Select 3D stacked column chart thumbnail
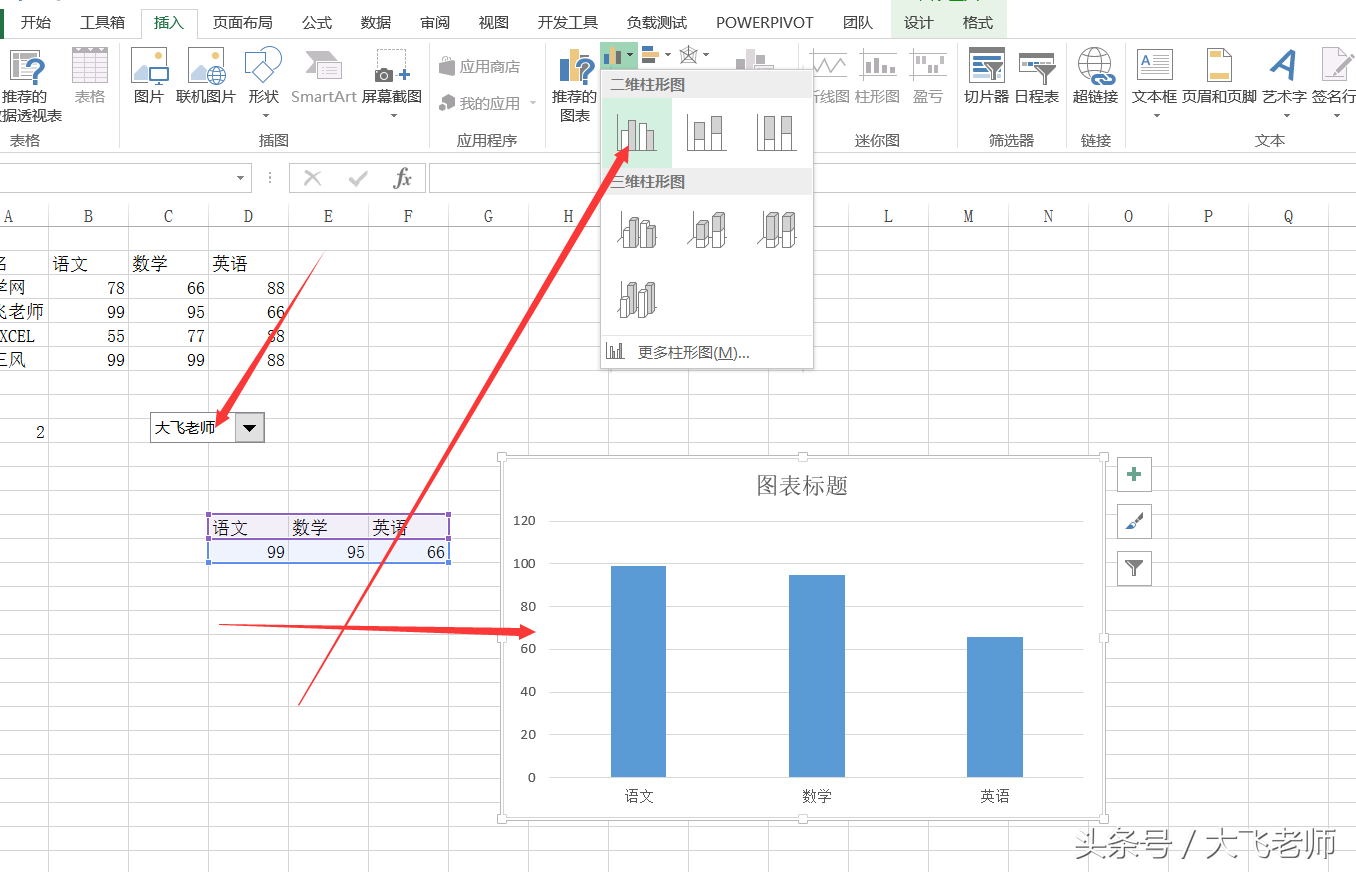 coord(706,229)
